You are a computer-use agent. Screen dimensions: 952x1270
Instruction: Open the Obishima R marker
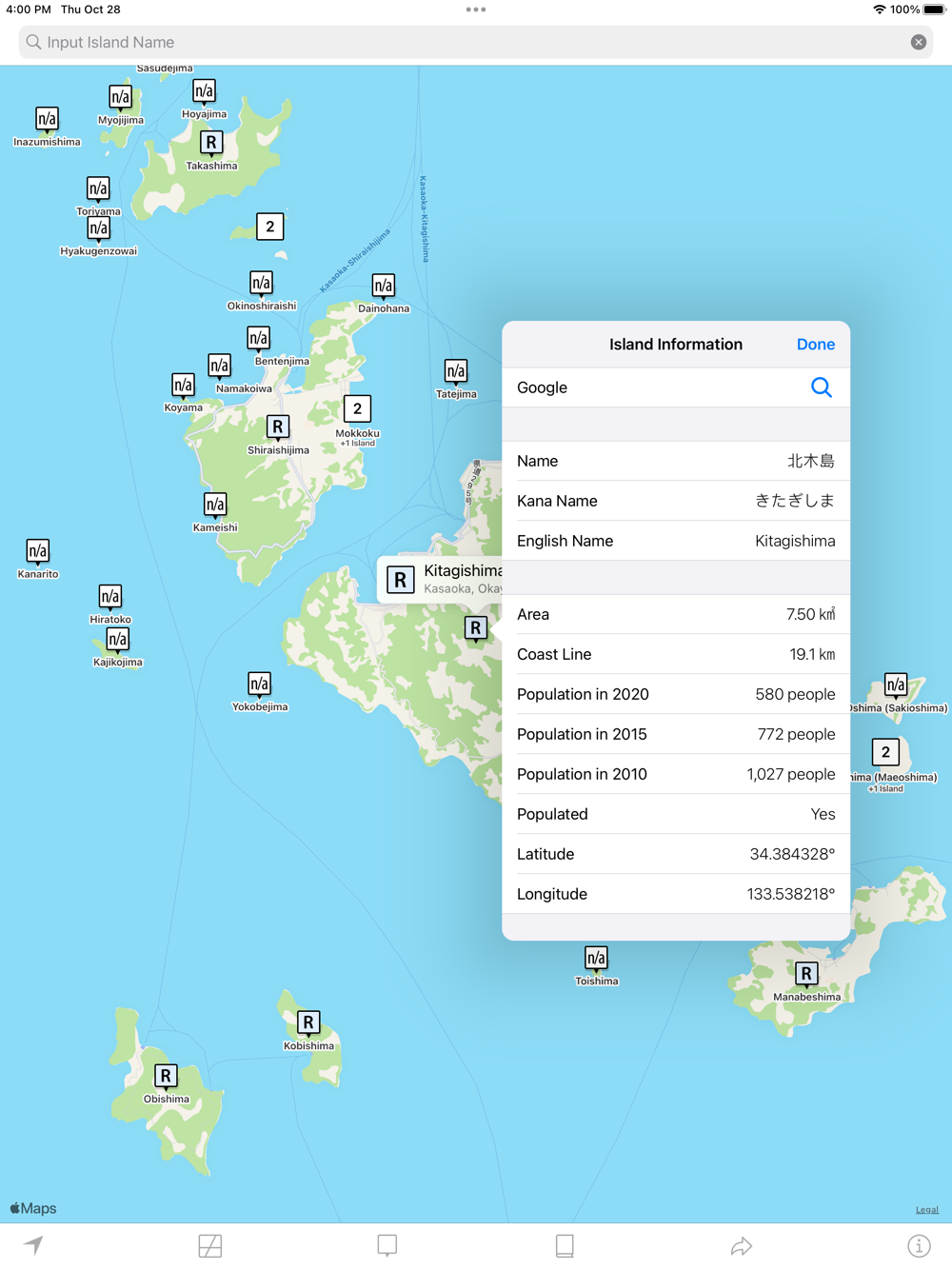coord(166,1077)
